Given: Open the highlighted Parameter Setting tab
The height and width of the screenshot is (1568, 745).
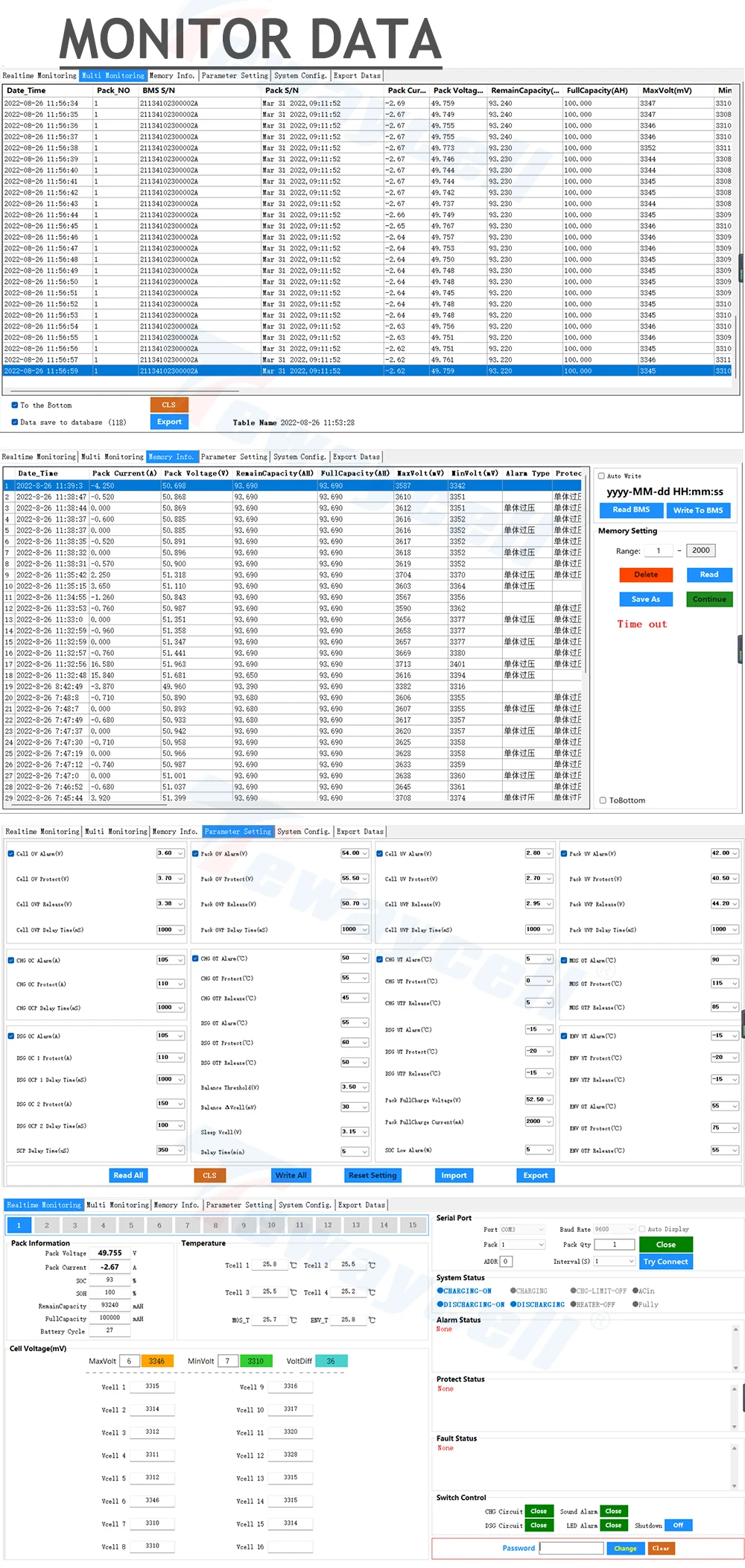Looking at the screenshot, I should click(x=238, y=832).
